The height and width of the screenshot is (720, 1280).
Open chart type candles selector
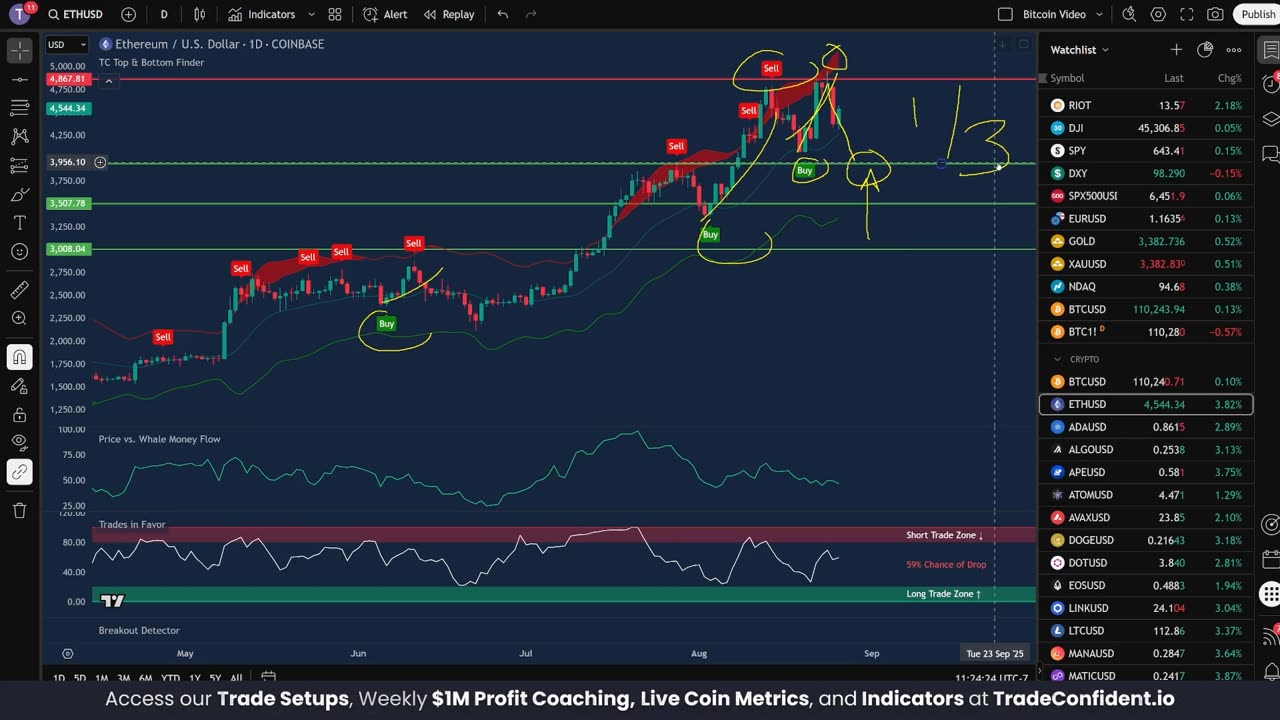point(200,14)
